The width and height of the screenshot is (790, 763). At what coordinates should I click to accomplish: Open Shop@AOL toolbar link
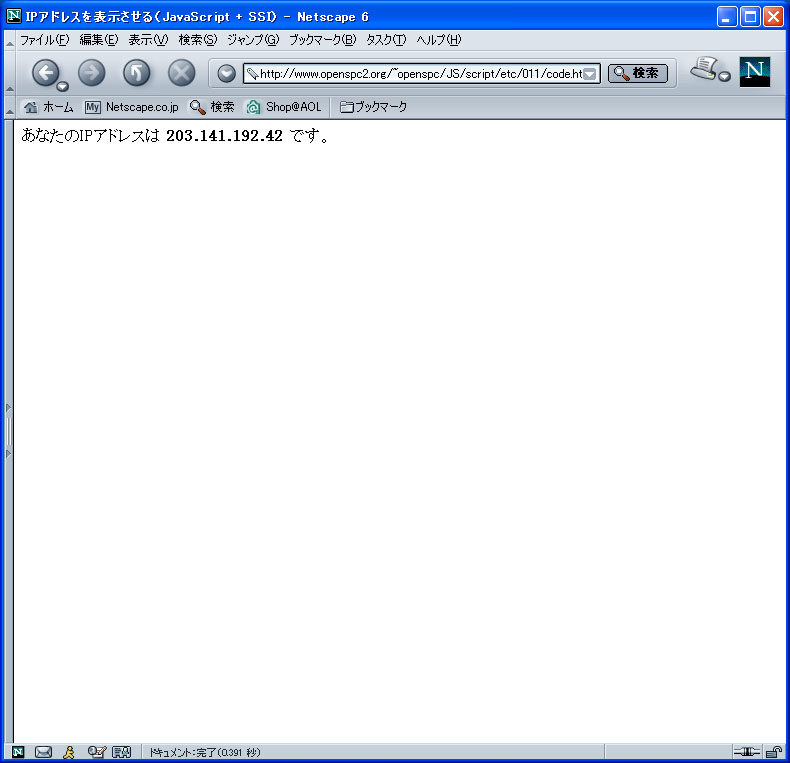point(284,107)
